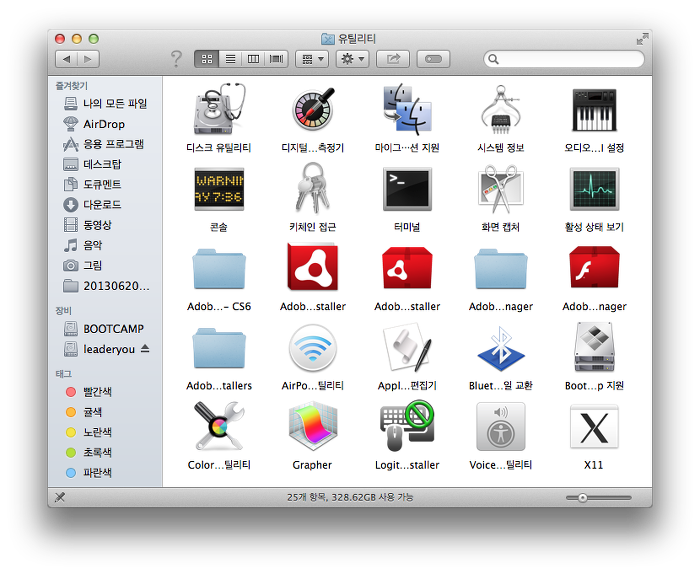Viewport: 700px width, 574px height.
Task: Switch to icon view mode
Action: tap(207, 59)
